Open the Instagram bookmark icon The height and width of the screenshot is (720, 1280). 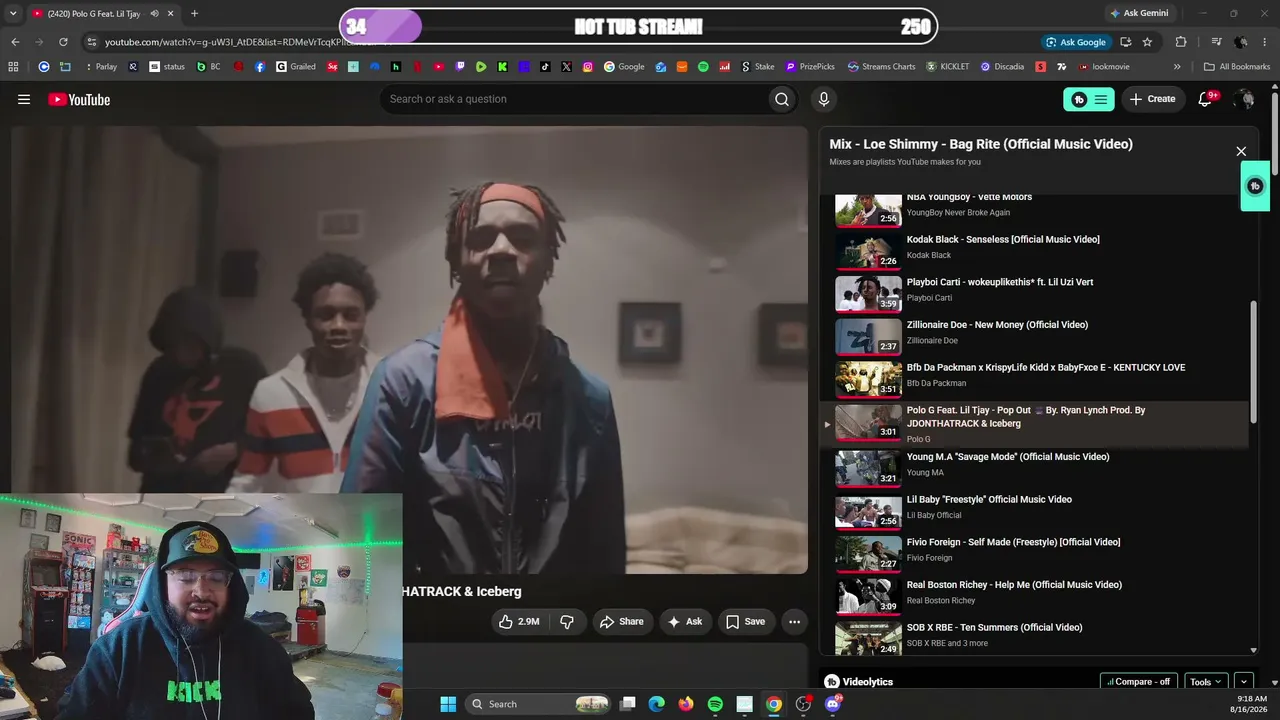click(588, 67)
